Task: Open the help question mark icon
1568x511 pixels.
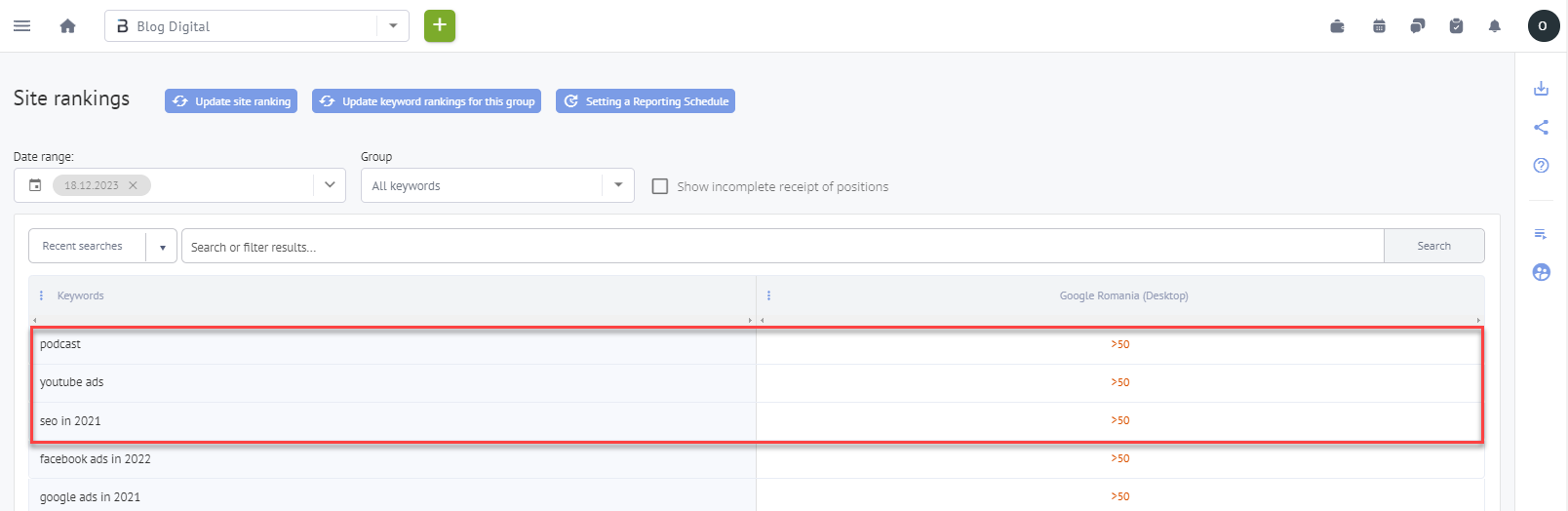Action: click(1541, 165)
